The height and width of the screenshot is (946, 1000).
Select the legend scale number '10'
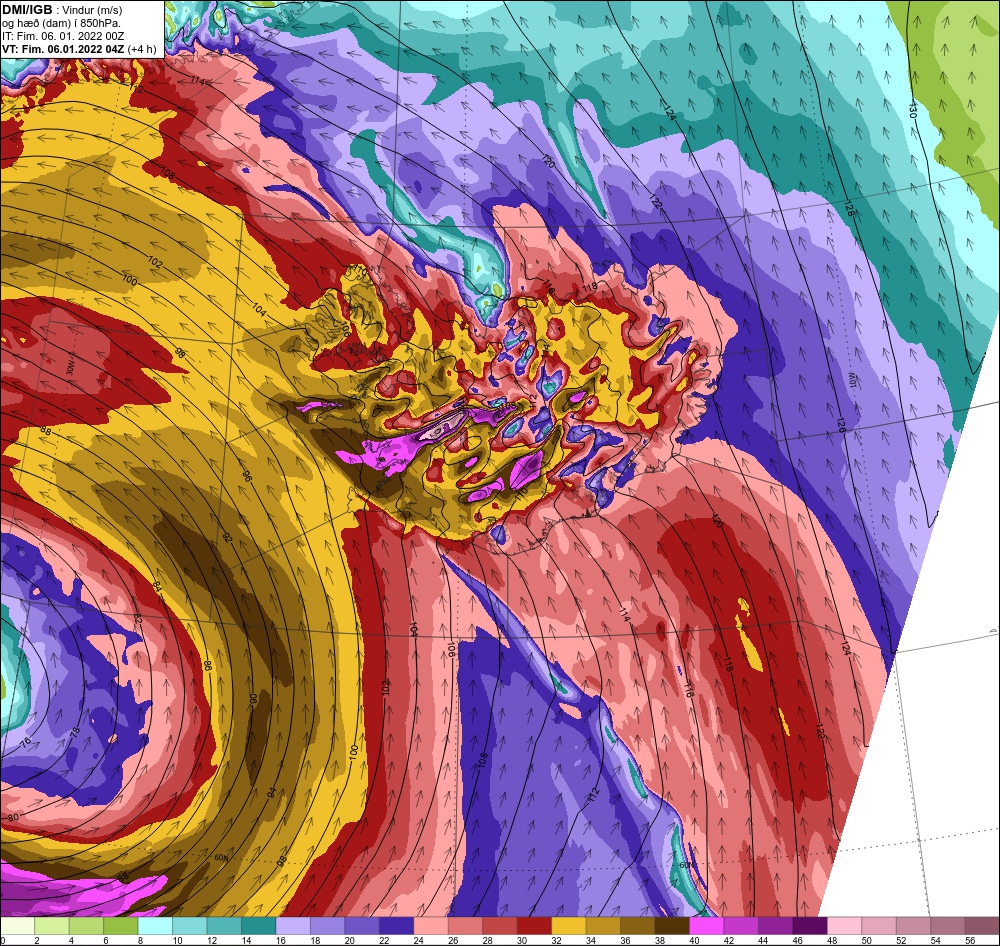tap(177, 940)
